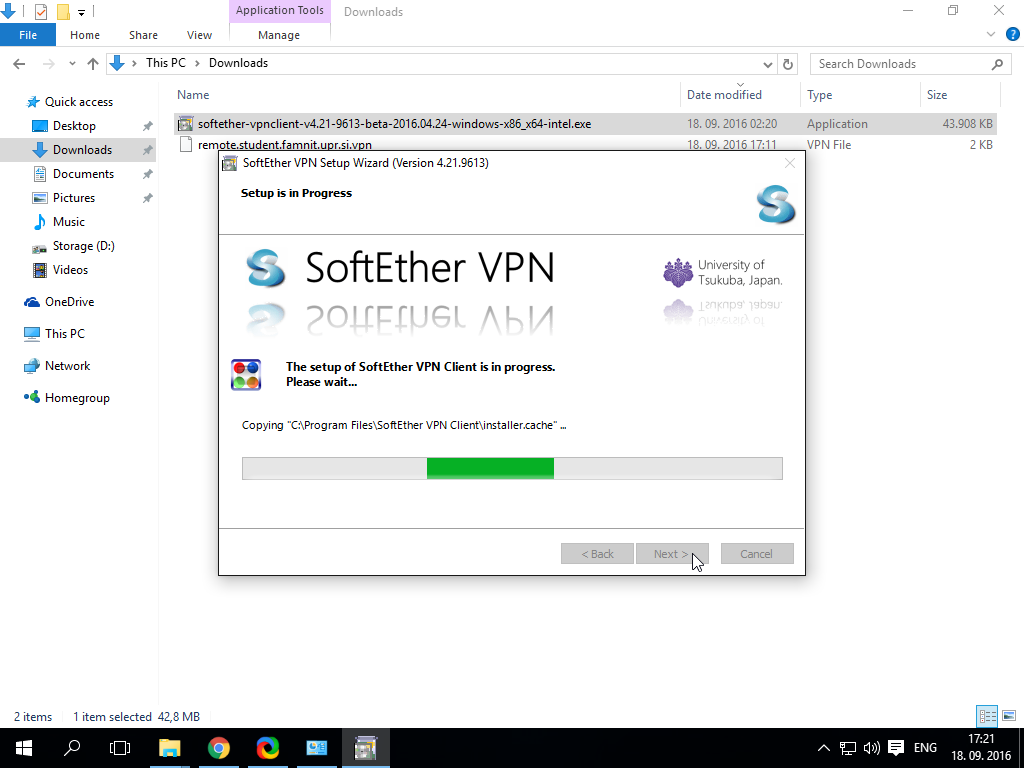Select Network in the navigation pane
Image resolution: width=1024 pixels, height=768 pixels.
click(67, 366)
